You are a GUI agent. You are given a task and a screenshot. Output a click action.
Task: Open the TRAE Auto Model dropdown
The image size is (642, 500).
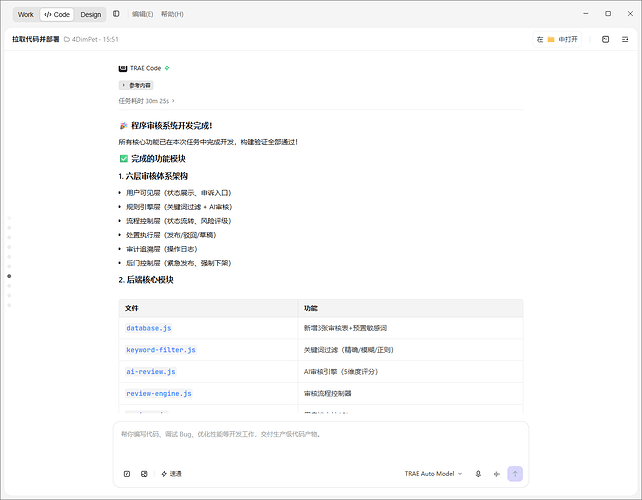[x=433, y=474]
